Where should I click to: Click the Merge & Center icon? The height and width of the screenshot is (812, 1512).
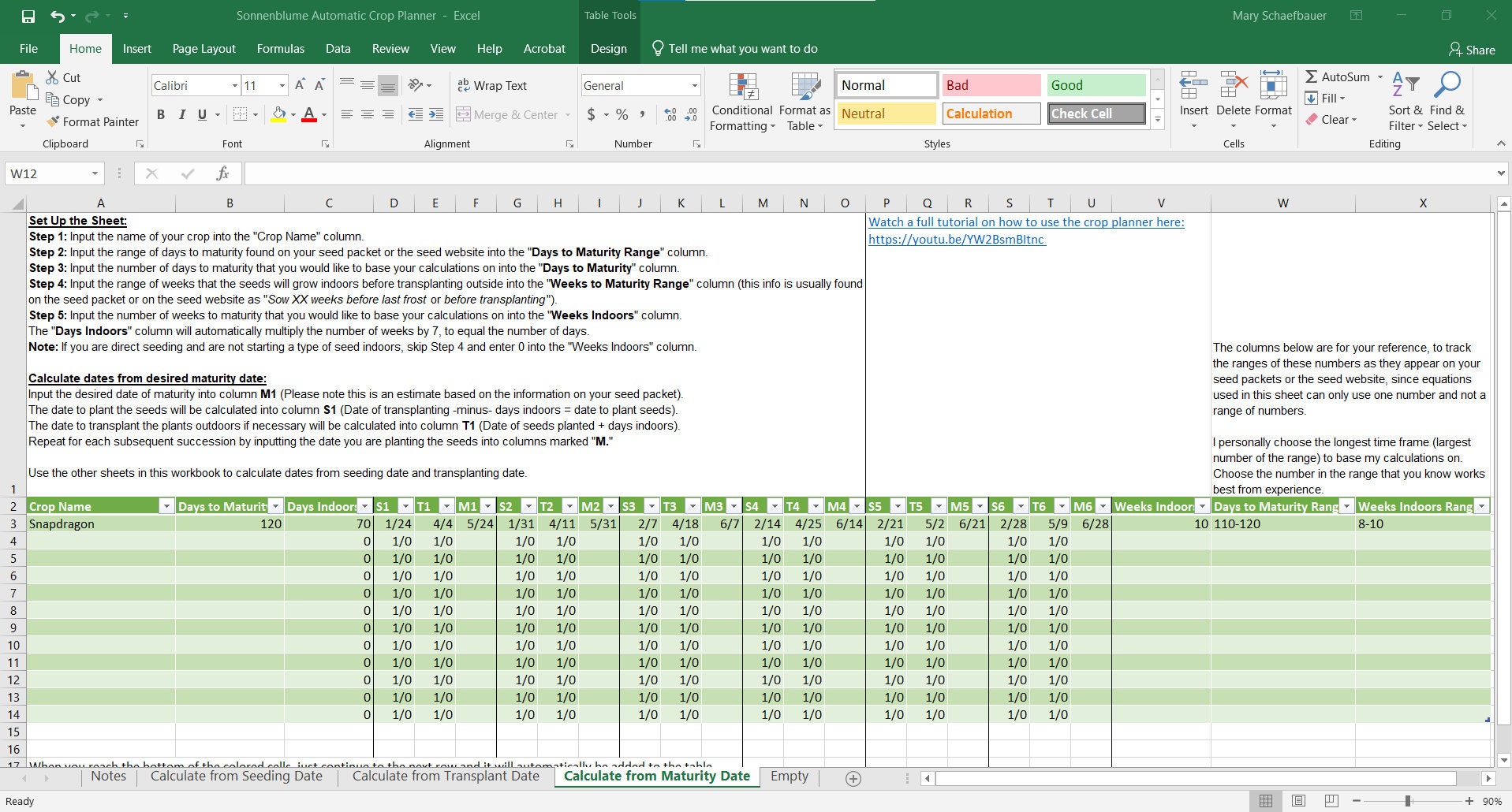pos(465,114)
